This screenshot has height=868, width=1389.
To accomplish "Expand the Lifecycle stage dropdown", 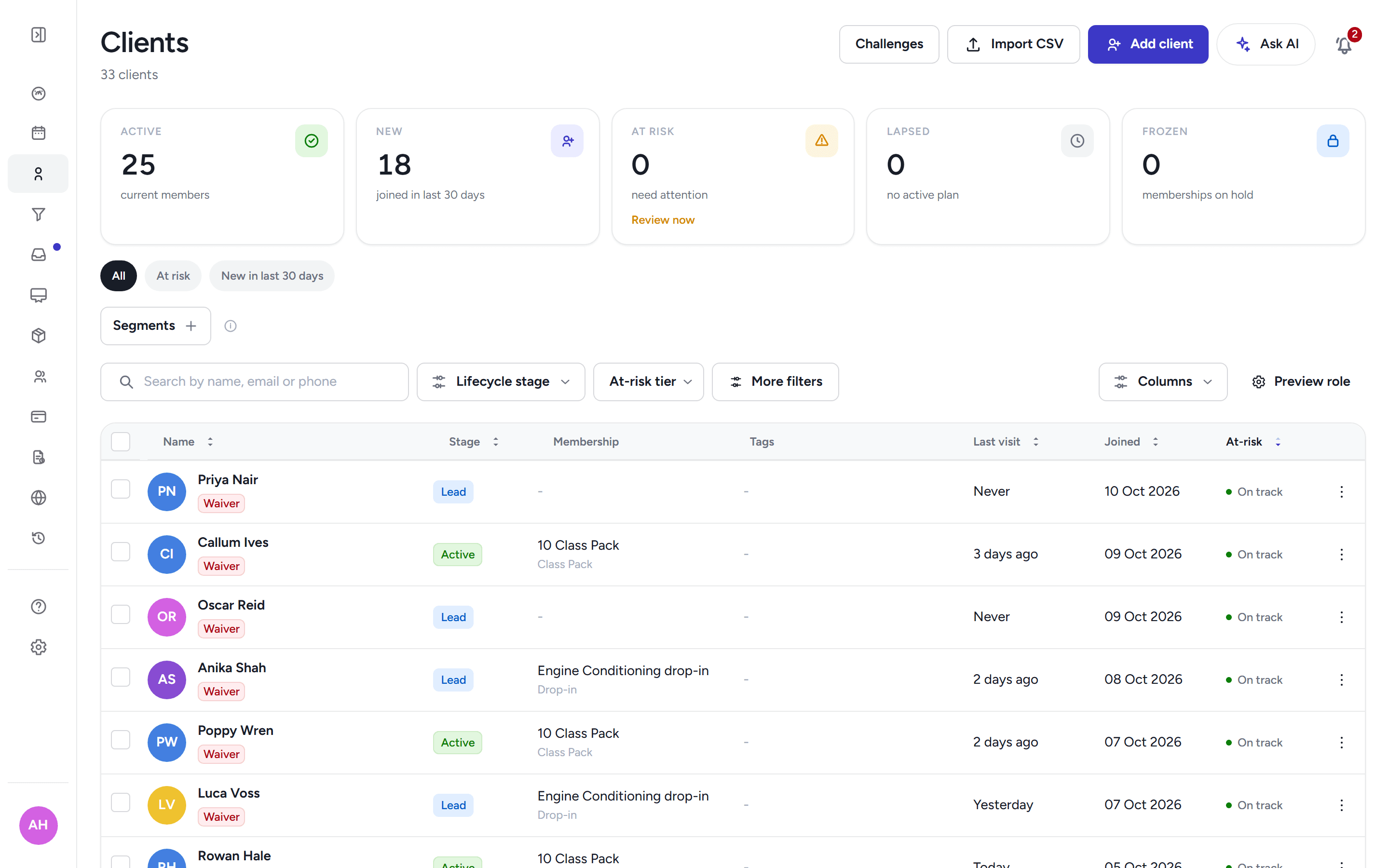I will [x=501, y=381].
